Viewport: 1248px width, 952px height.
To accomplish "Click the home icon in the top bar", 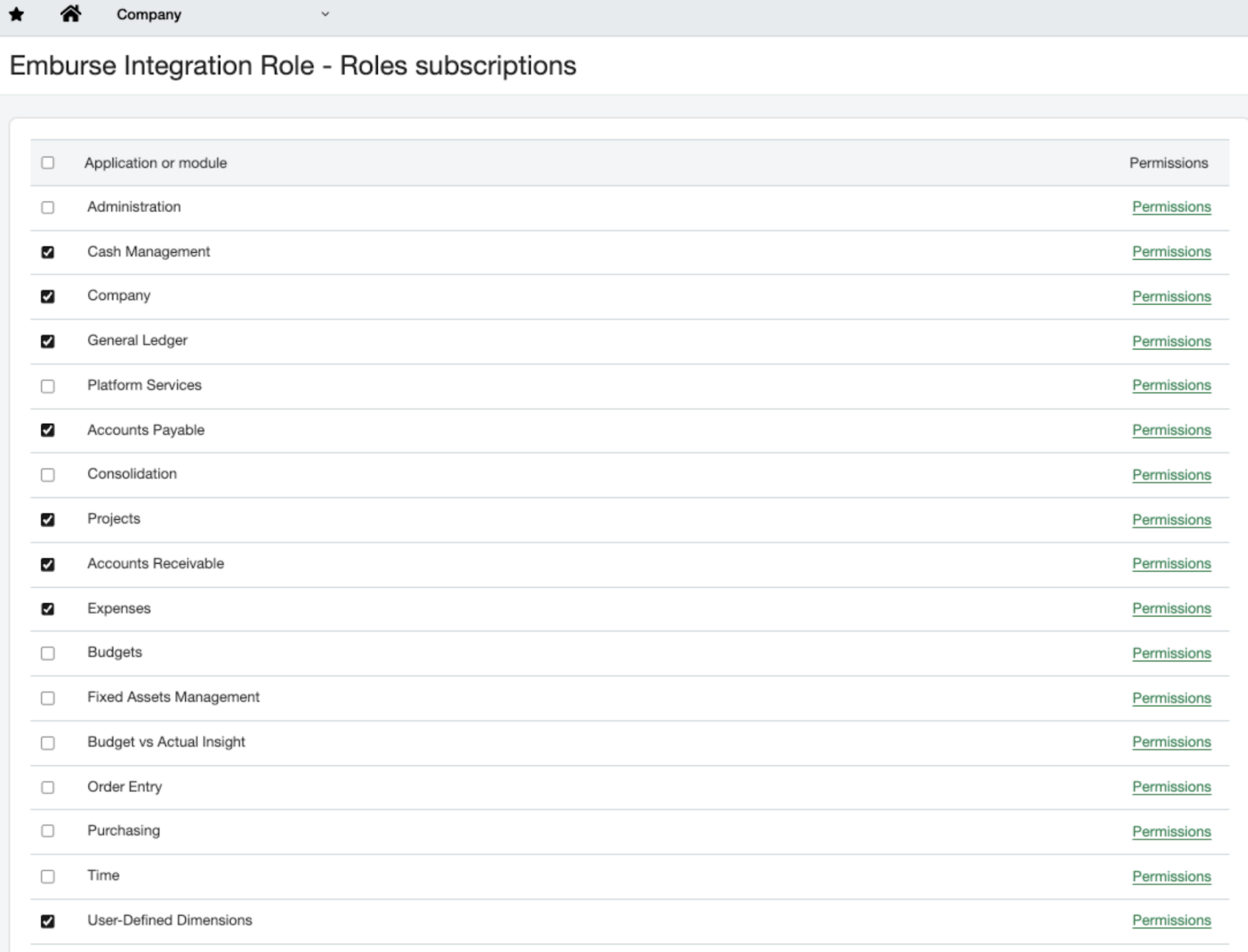I will (x=71, y=15).
